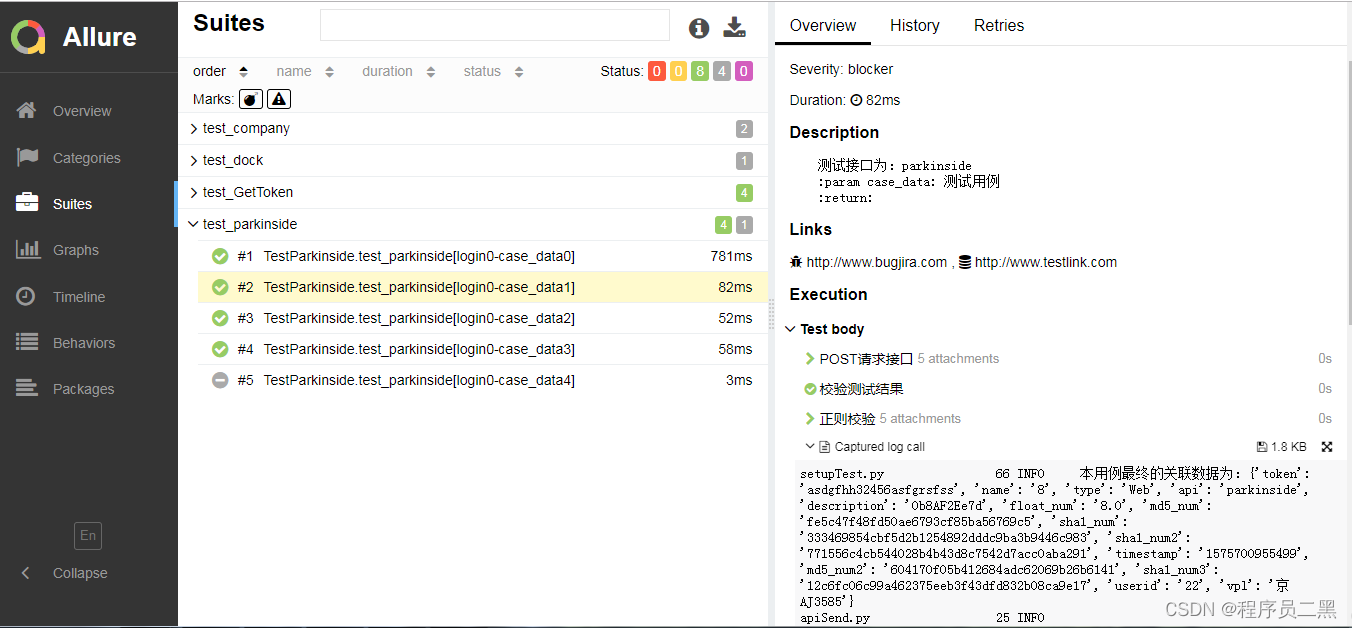Viewport: 1352px width, 628px height.
Task: Click the collapse arrow icon
Action: point(26,573)
